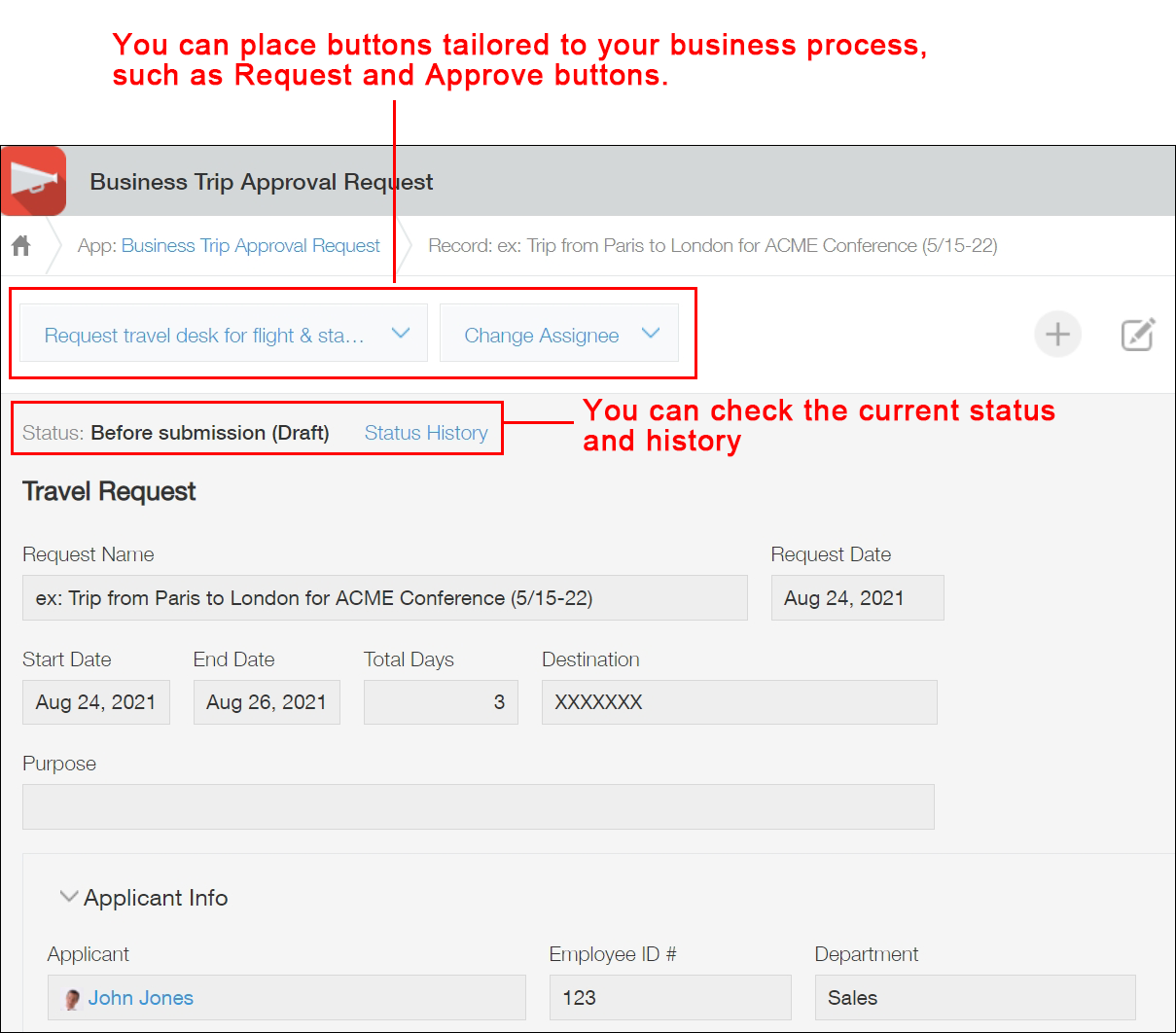Click the empty Purpose text field
The height and width of the screenshot is (1033, 1176).
478,806
